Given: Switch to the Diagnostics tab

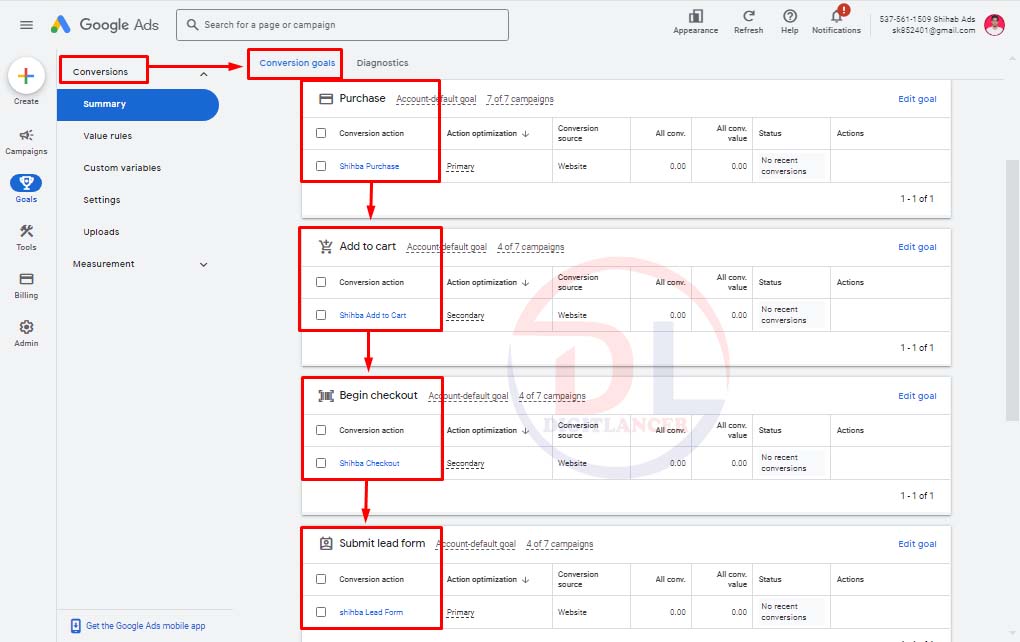Looking at the screenshot, I should (382, 63).
